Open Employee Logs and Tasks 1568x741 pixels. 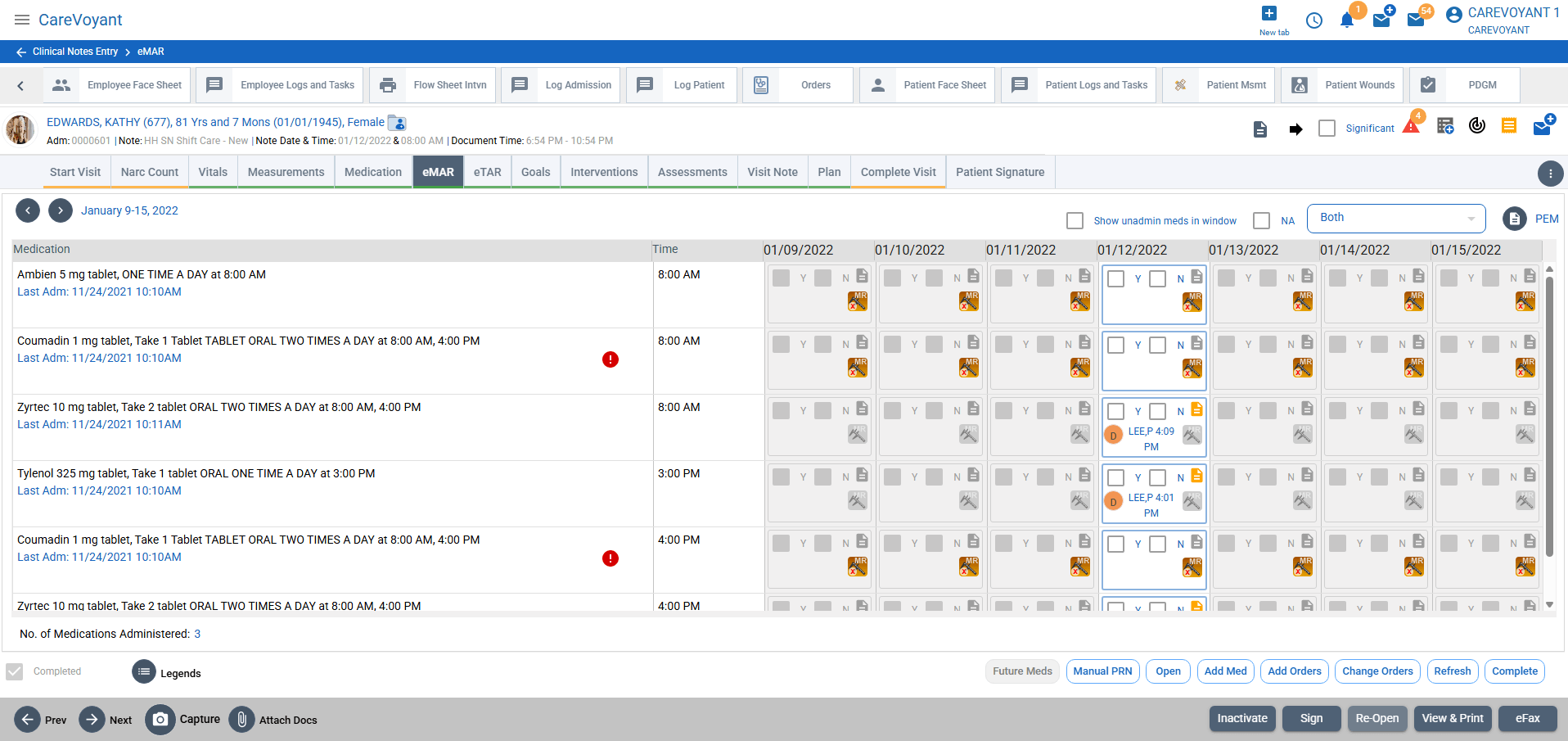pos(280,85)
